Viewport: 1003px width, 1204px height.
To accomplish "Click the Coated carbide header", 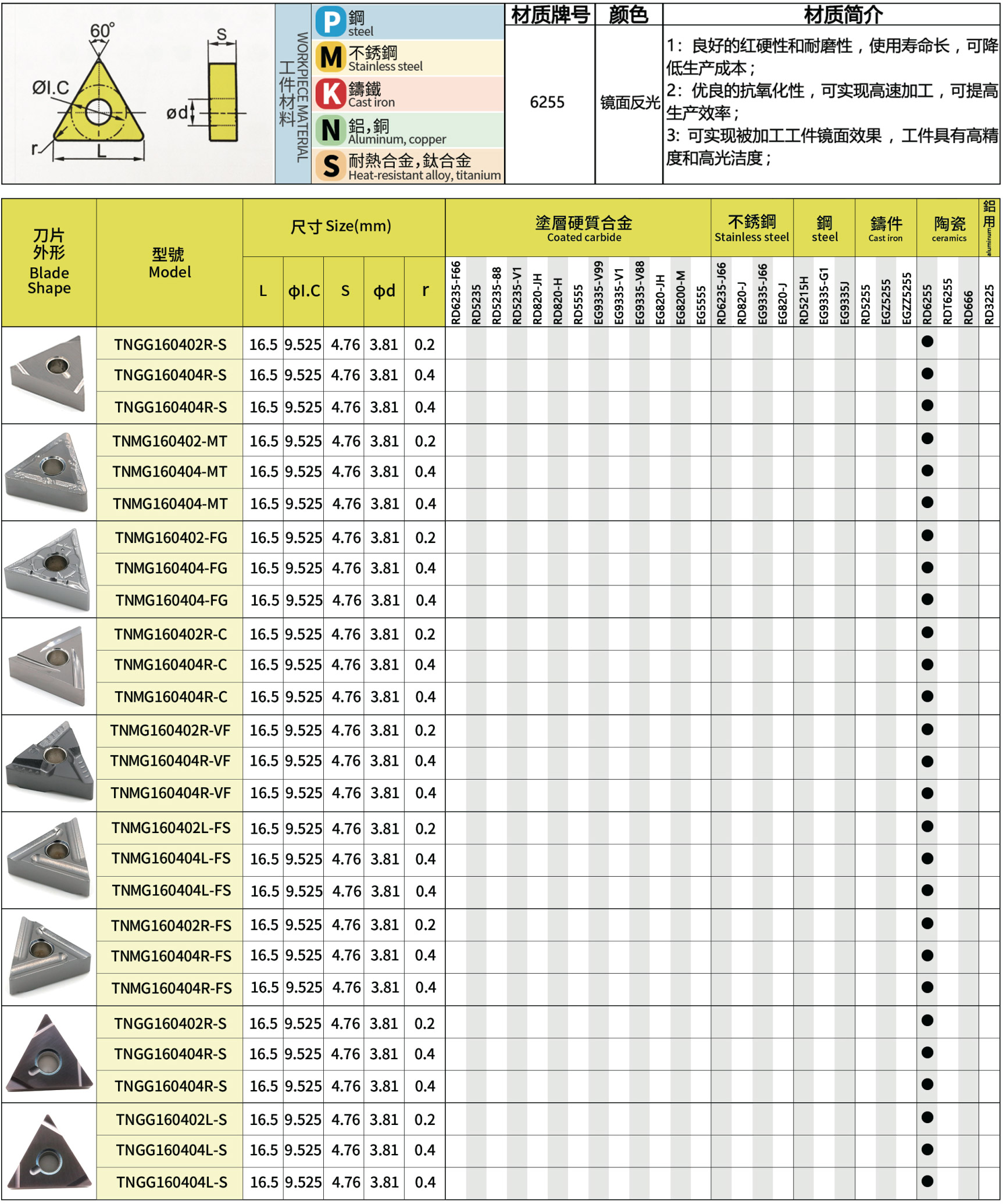I will click(583, 228).
